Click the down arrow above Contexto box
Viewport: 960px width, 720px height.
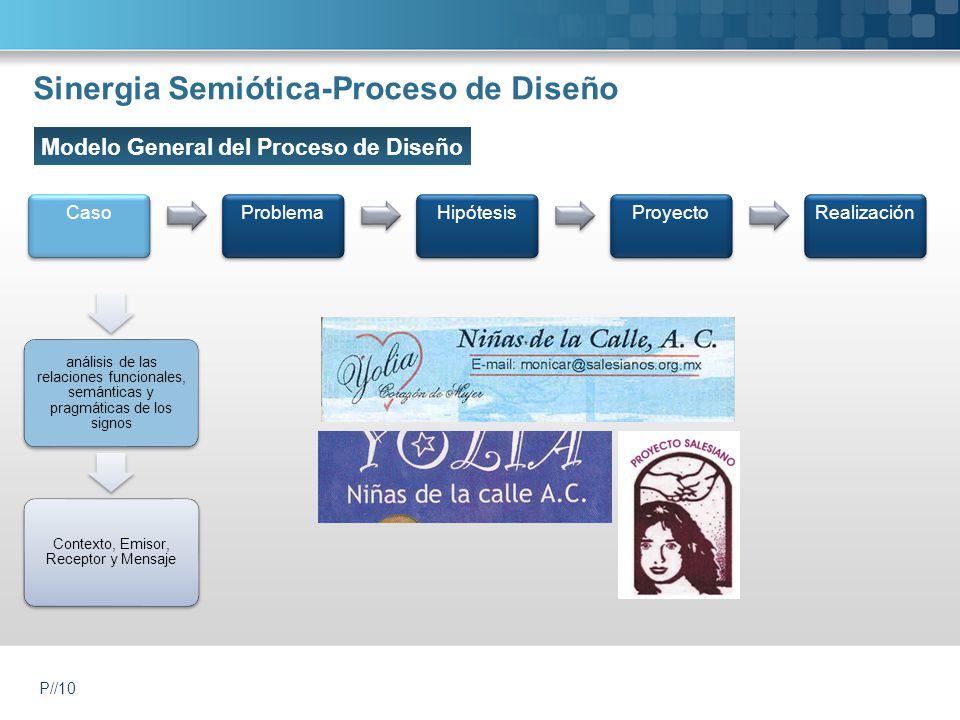click(x=111, y=473)
